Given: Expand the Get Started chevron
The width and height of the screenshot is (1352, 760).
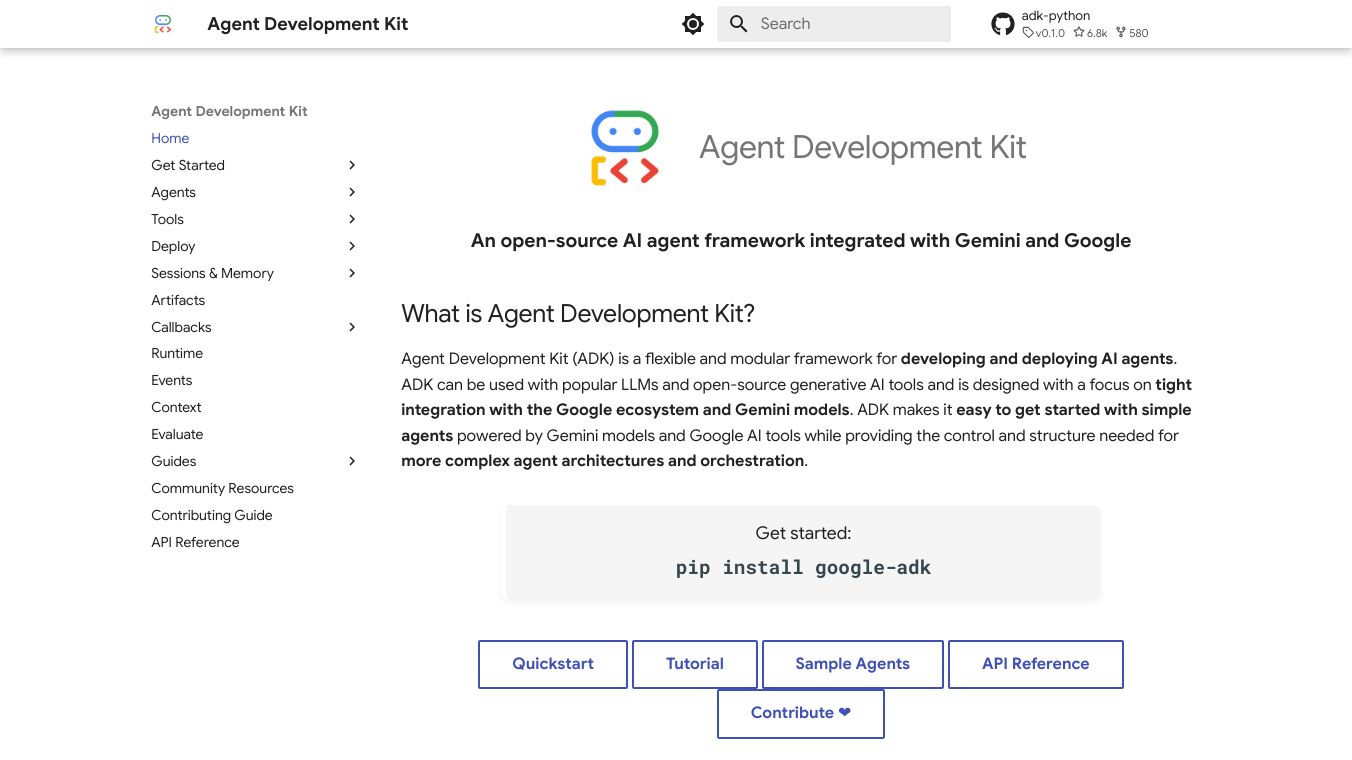Looking at the screenshot, I should point(352,165).
